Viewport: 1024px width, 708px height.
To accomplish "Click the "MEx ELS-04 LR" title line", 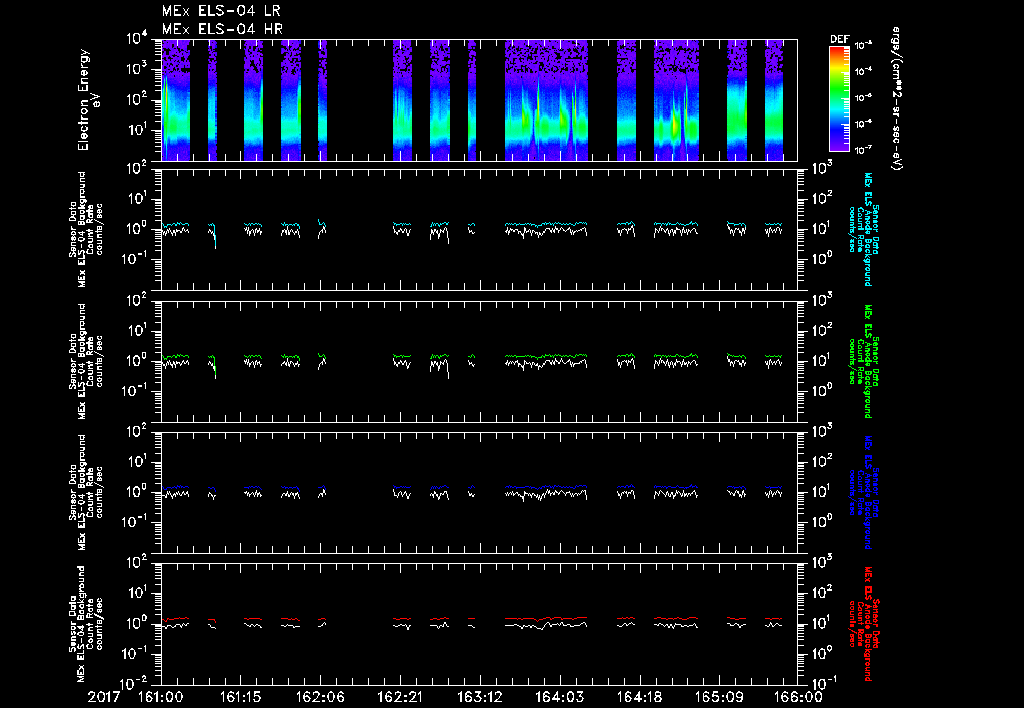I will pos(221,11).
